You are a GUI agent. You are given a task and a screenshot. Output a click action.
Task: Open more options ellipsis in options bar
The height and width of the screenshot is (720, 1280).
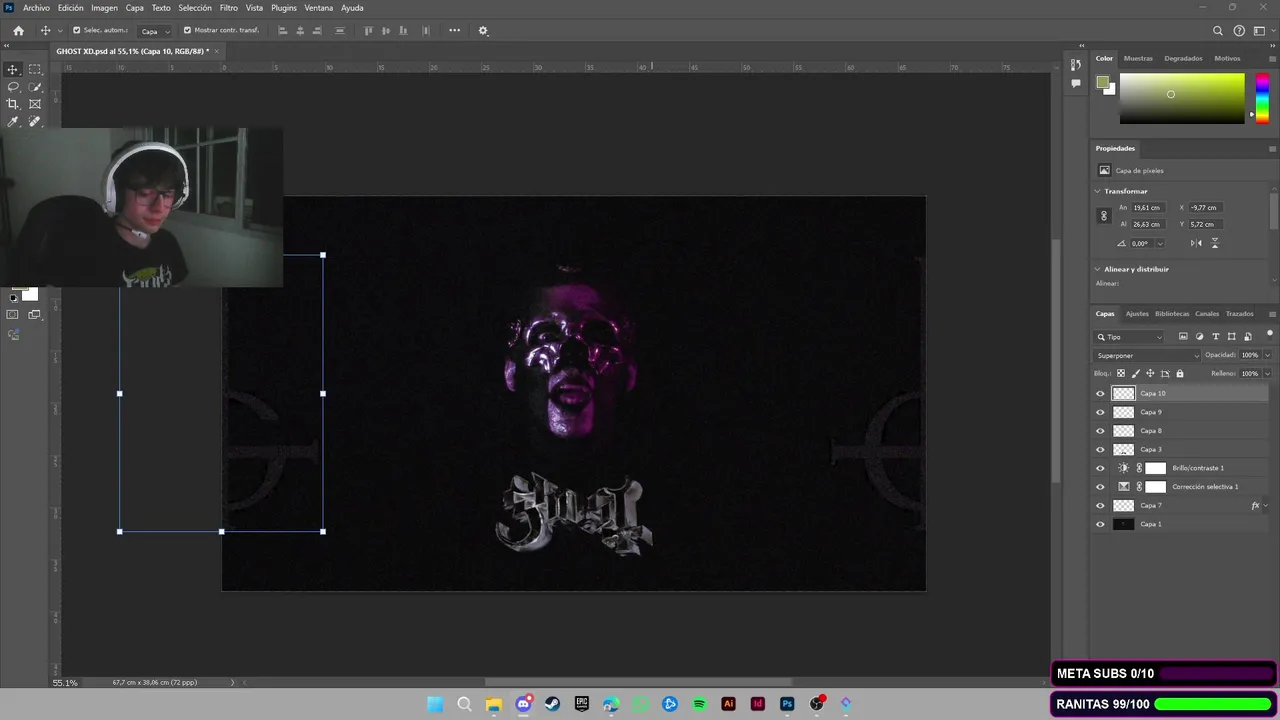[x=454, y=31]
